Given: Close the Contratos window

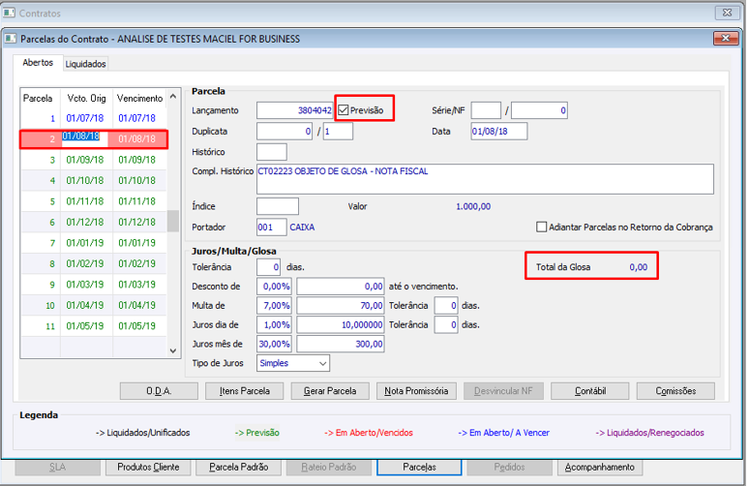Looking at the screenshot, I should point(727,12).
